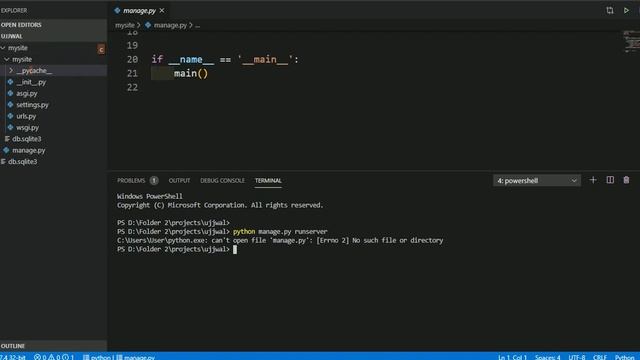Click python manage.py indicator in status bar
The height and width of the screenshot is (360, 640).
(x=119, y=357)
